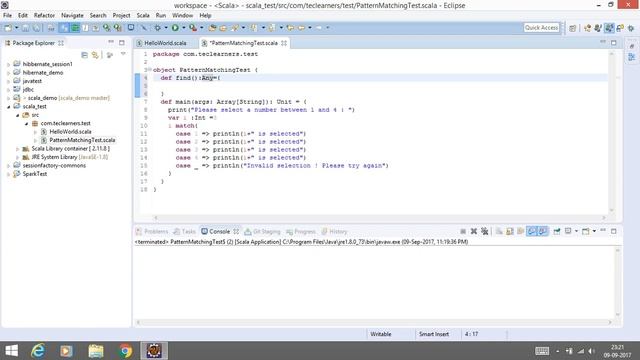640x360 pixels.
Task: Click Collapse All in Package Explorer
Action: 84,55
